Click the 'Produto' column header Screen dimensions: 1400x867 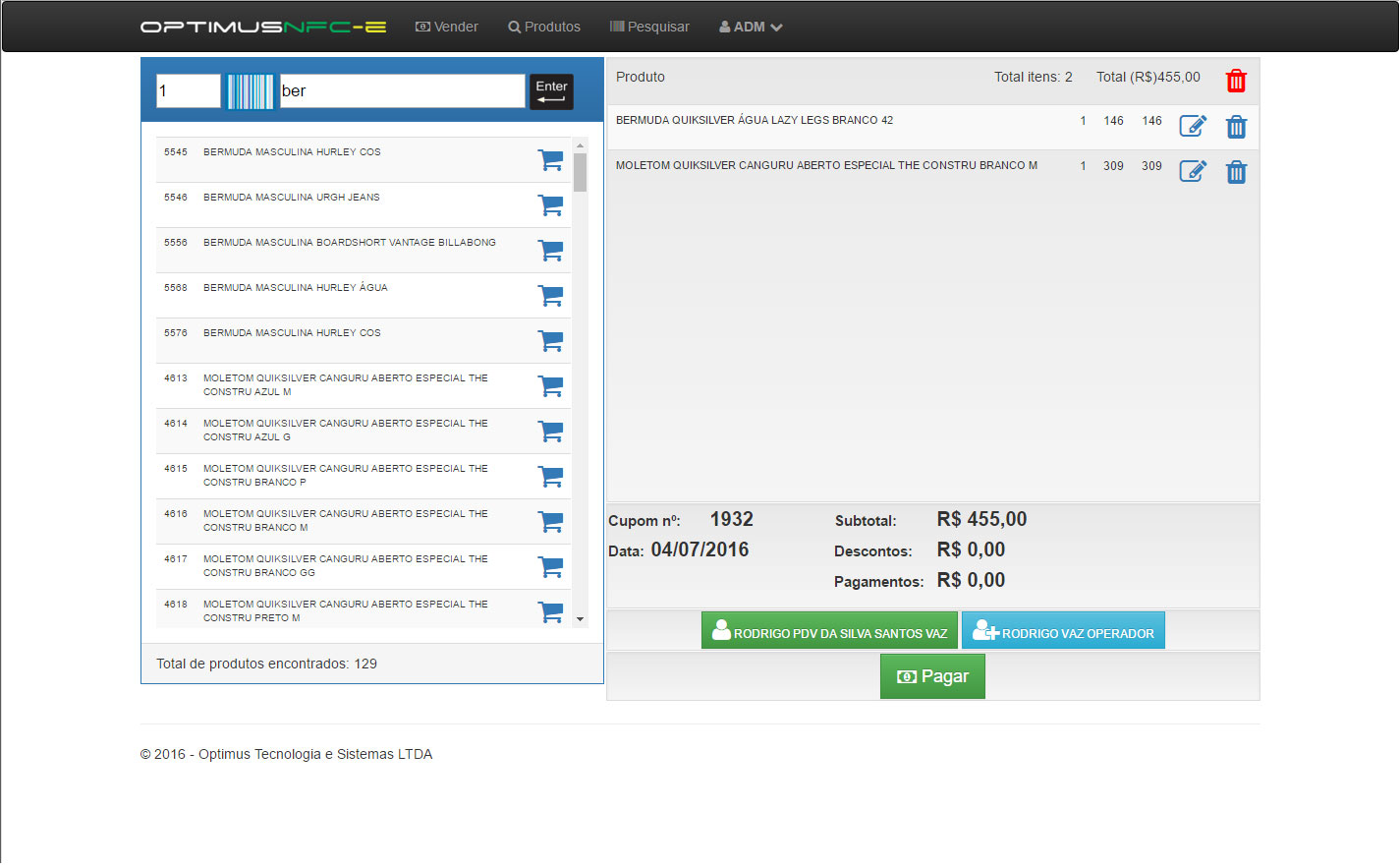641,77
